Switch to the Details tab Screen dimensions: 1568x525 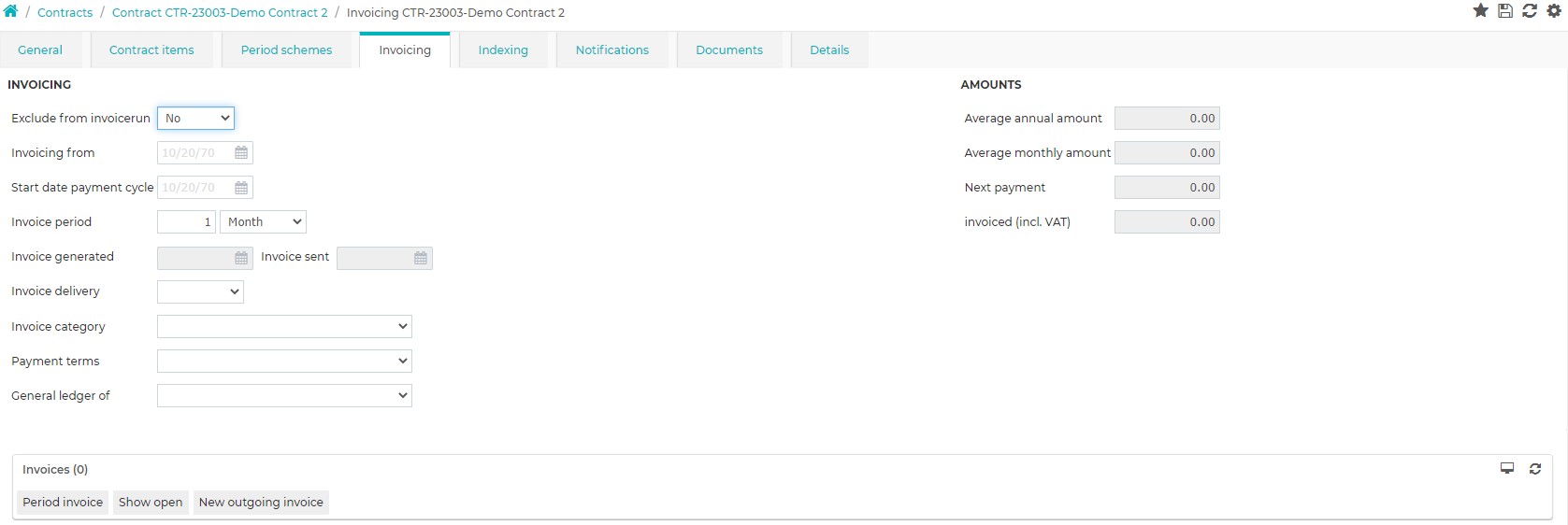tap(829, 50)
